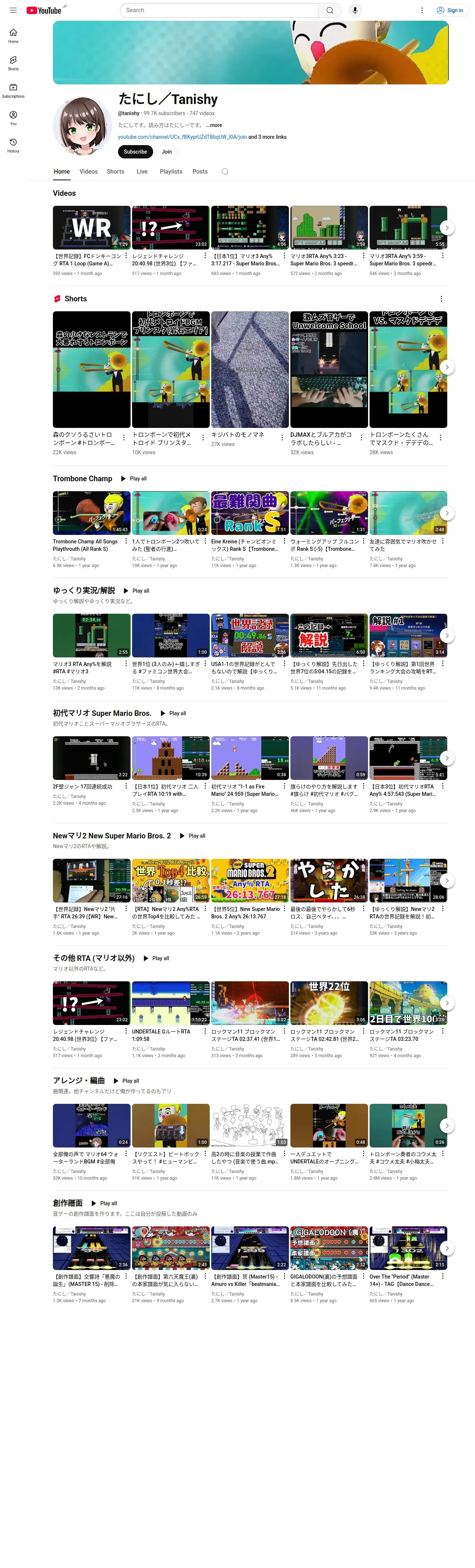
Task: Advance ゆっくり実況/解説 row with arrow
Action: (447, 636)
